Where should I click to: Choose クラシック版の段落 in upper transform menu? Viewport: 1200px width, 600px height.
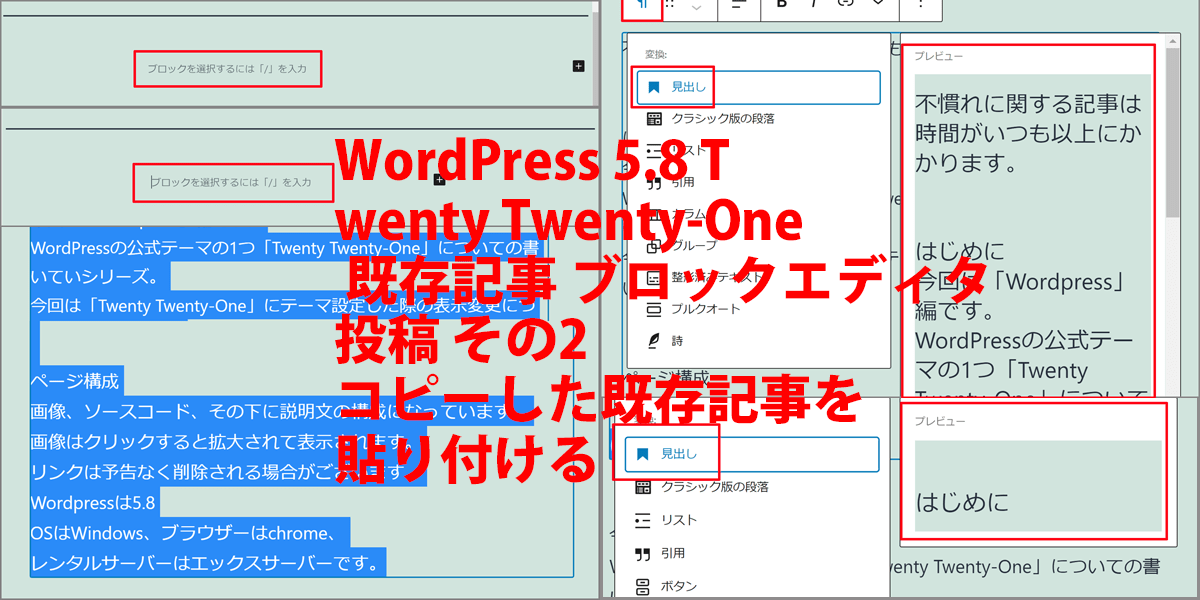(722, 118)
